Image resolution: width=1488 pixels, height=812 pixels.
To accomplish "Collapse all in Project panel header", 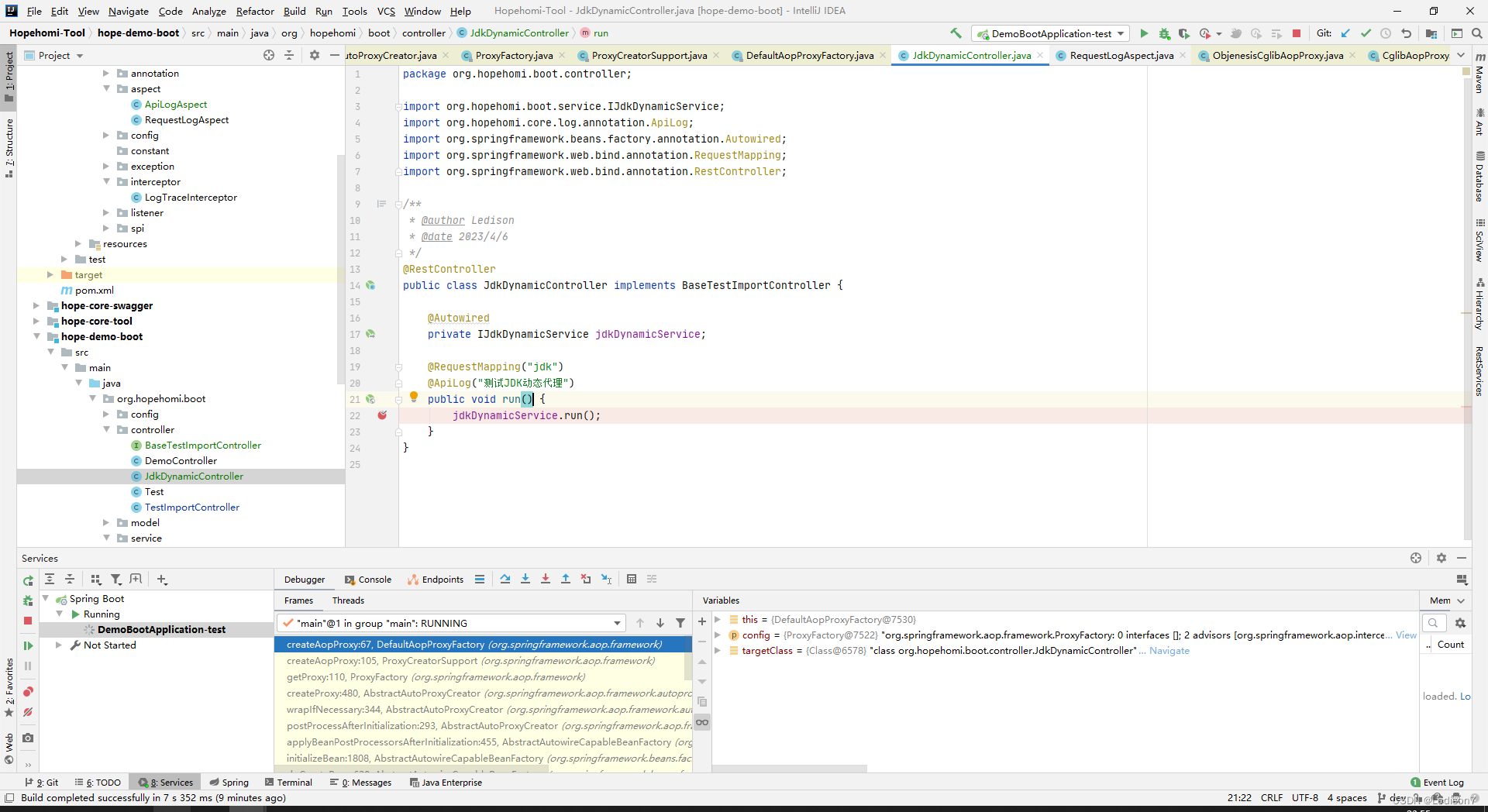I will click(289, 55).
